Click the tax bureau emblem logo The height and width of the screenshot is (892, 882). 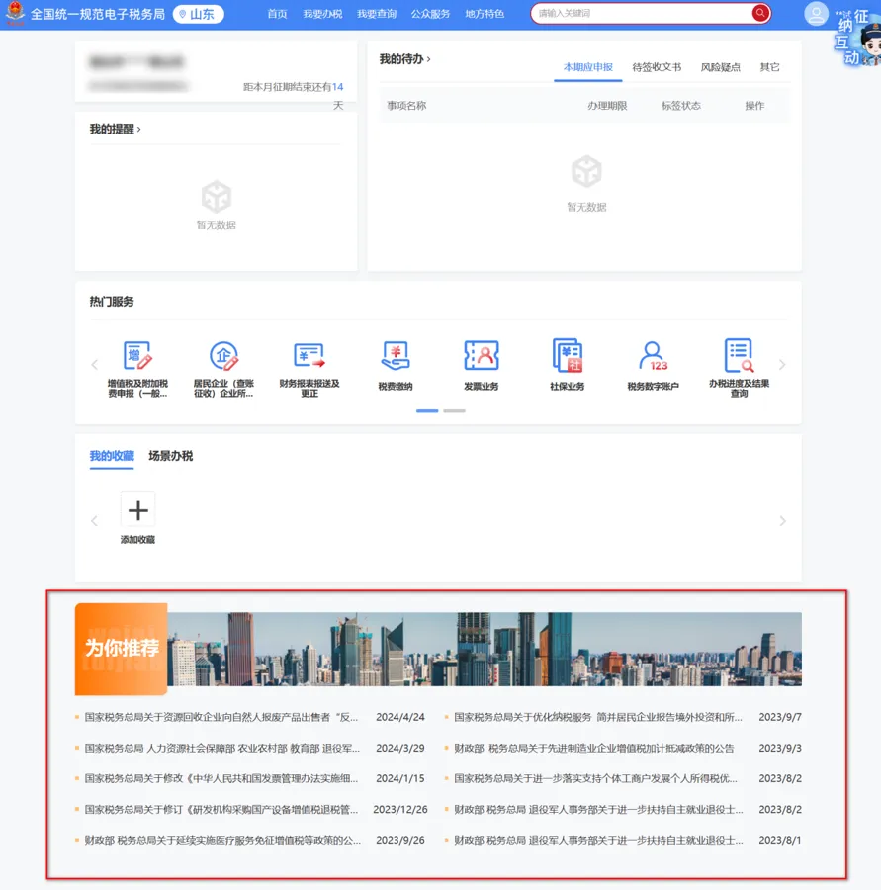tap(15, 13)
